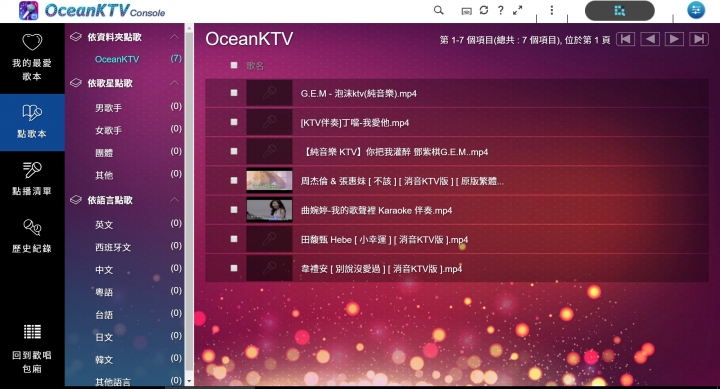Collapse the 依歌星點歌 section chevron
Image resolution: width=720 pixels, height=389 pixels.
[x=174, y=83]
